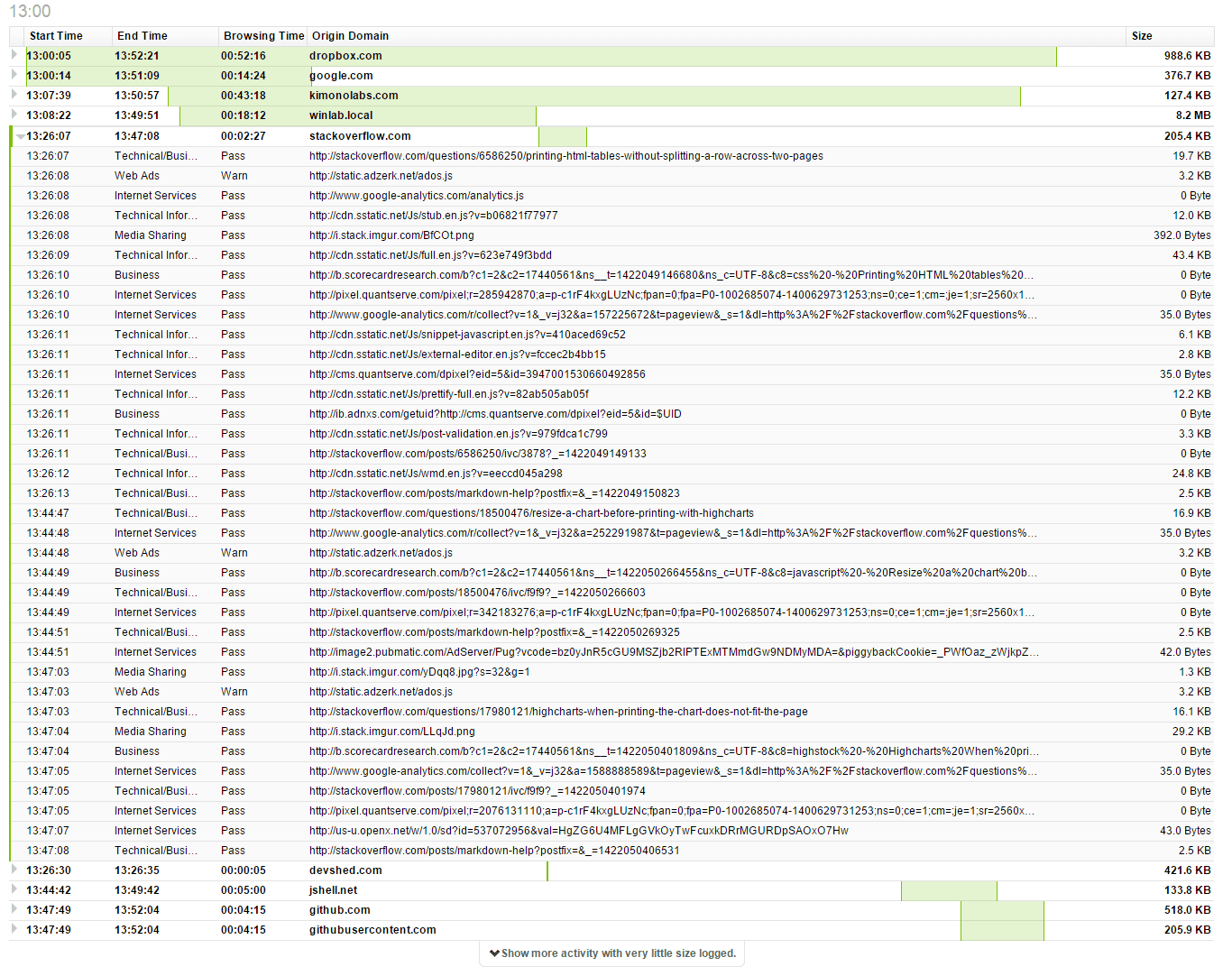Expand the github.com row
1232x976 pixels.
14,909
